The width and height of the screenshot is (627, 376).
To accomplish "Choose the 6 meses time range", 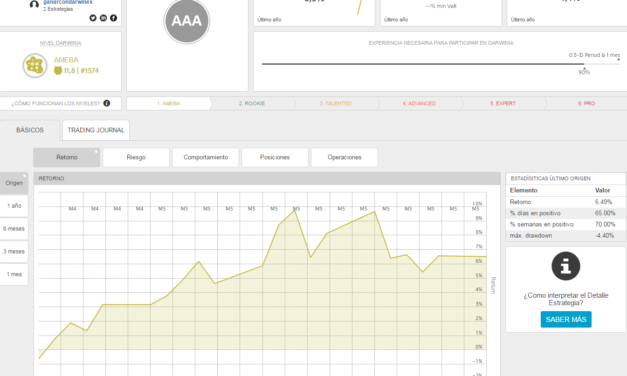I will click(x=14, y=229).
